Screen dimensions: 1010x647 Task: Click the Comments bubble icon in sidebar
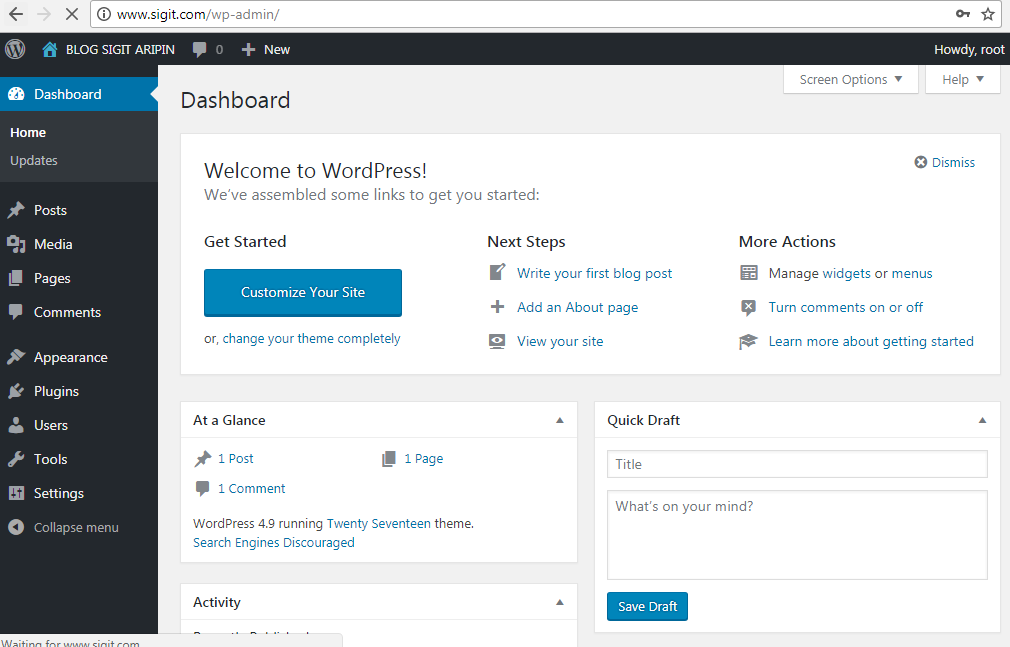(x=16, y=313)
